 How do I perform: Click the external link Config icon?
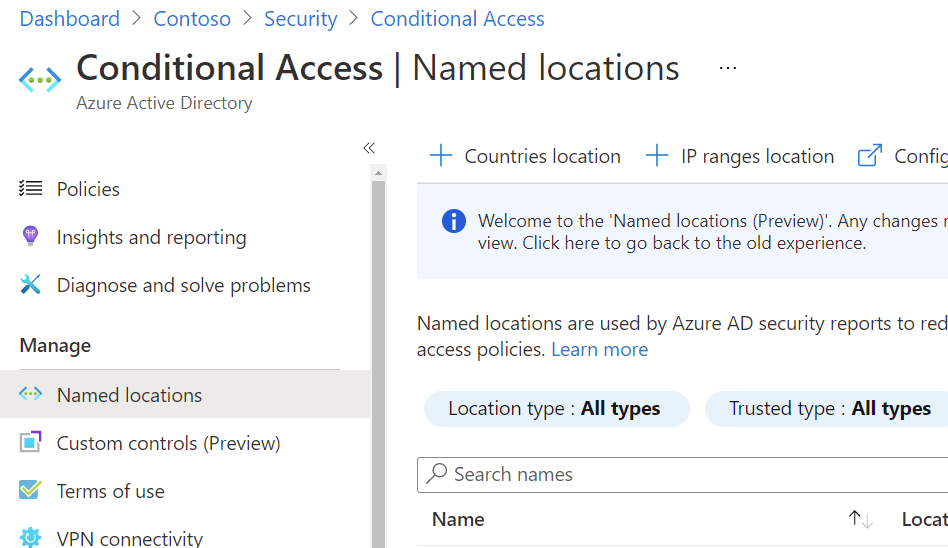pyautogui.click(x=870, y=155)
